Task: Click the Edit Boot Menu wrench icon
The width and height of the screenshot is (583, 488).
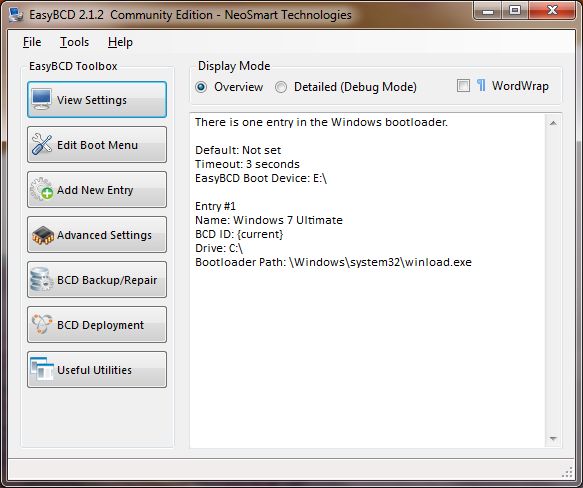Action: (x=42, y=144)
